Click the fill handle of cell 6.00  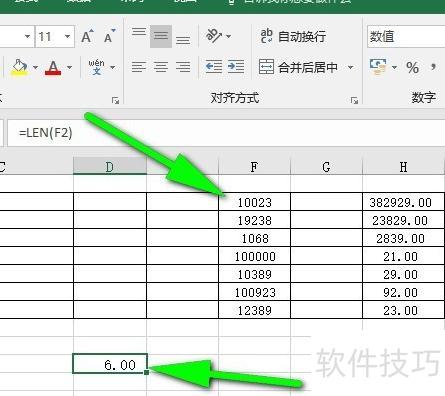point(147,372)
